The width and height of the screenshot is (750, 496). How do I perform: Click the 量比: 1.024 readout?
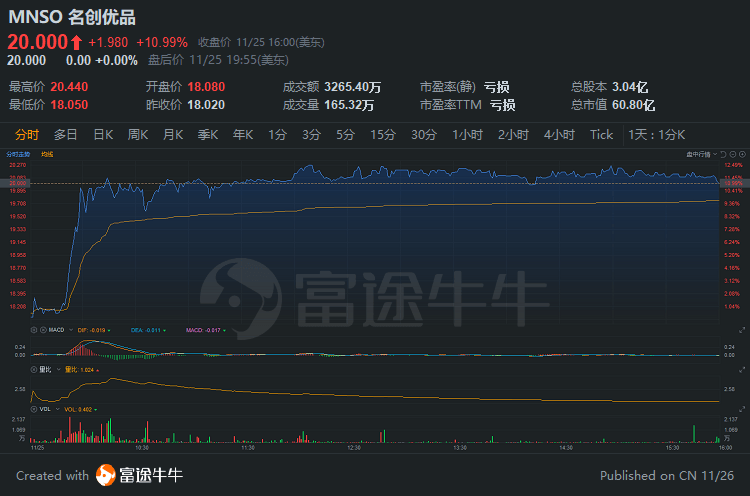coord(79,370)
